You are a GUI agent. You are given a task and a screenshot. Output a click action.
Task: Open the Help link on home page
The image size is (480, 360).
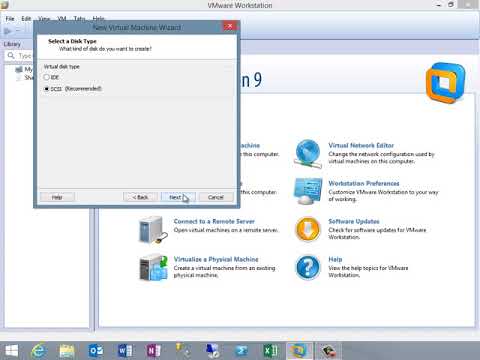coord(335,259)
